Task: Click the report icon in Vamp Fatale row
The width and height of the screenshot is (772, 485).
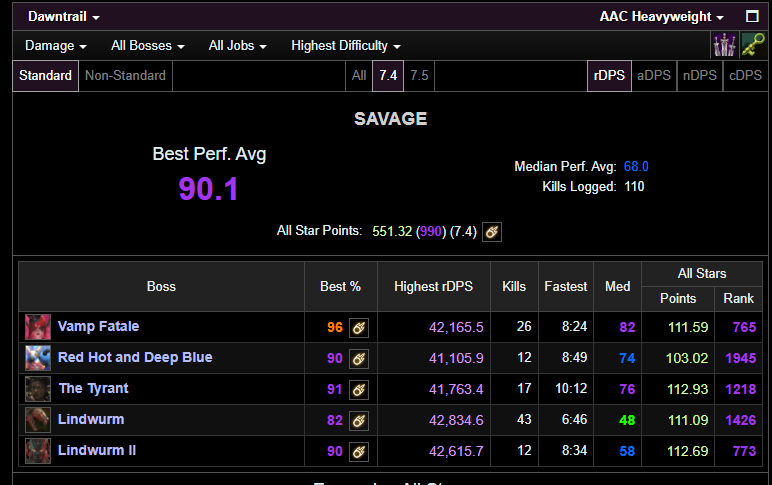Action: pyautogui.click(x=359, y=327)
